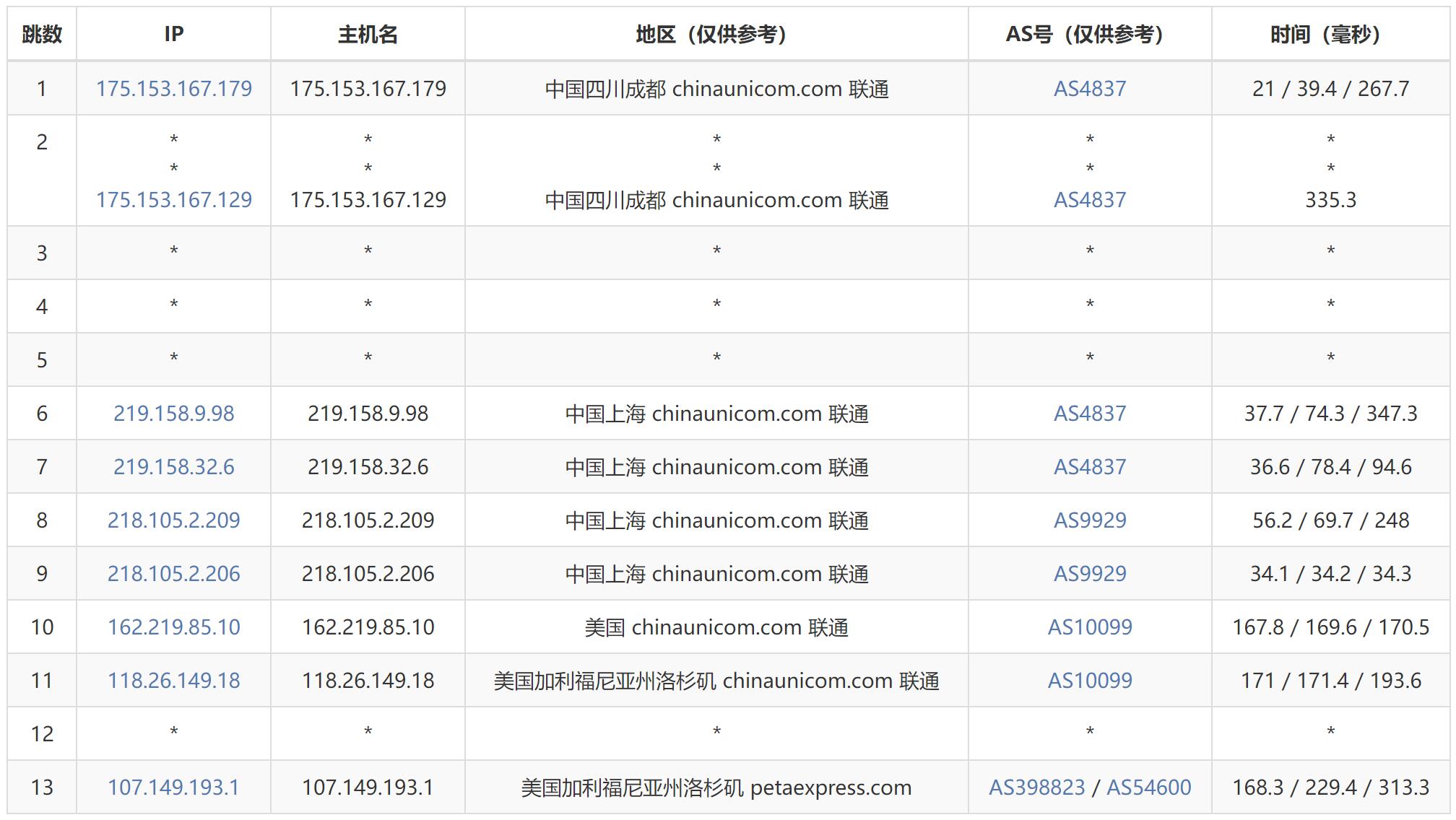The width and height of the screenshot is (1456, 820).
Task: Click hop number 3
Action: (x=42, y=253)
